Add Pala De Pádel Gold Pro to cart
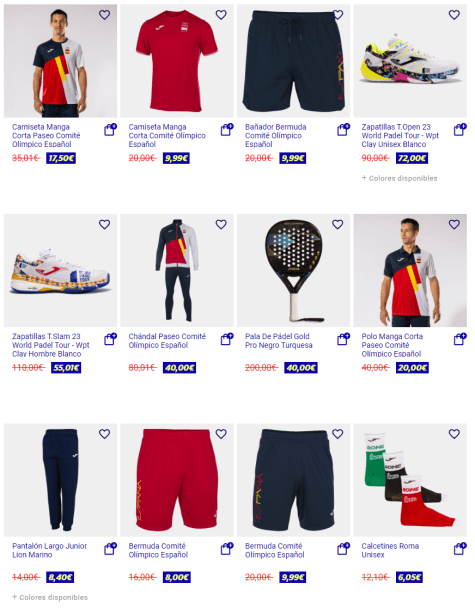This screenshot has height=608, width=475. click(x=344, y=339)
